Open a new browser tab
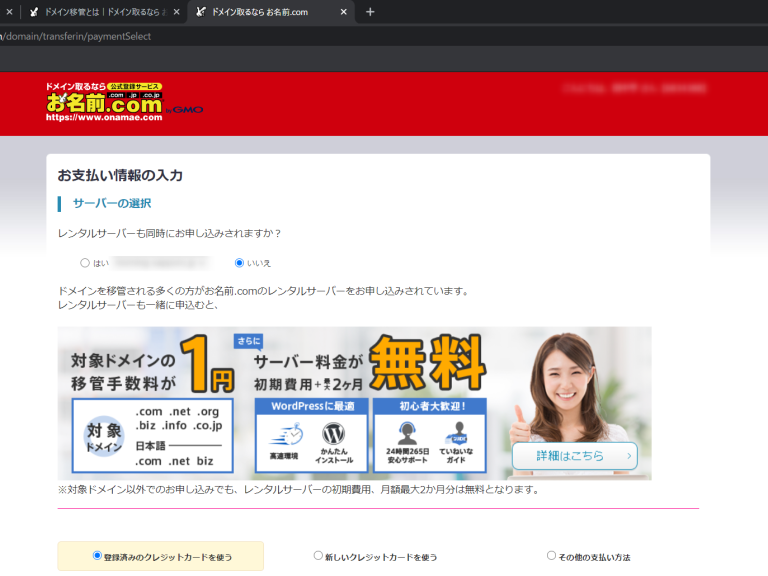Image resolution: width=768 pixels, height=576 pixels. (x=370, y=12)
